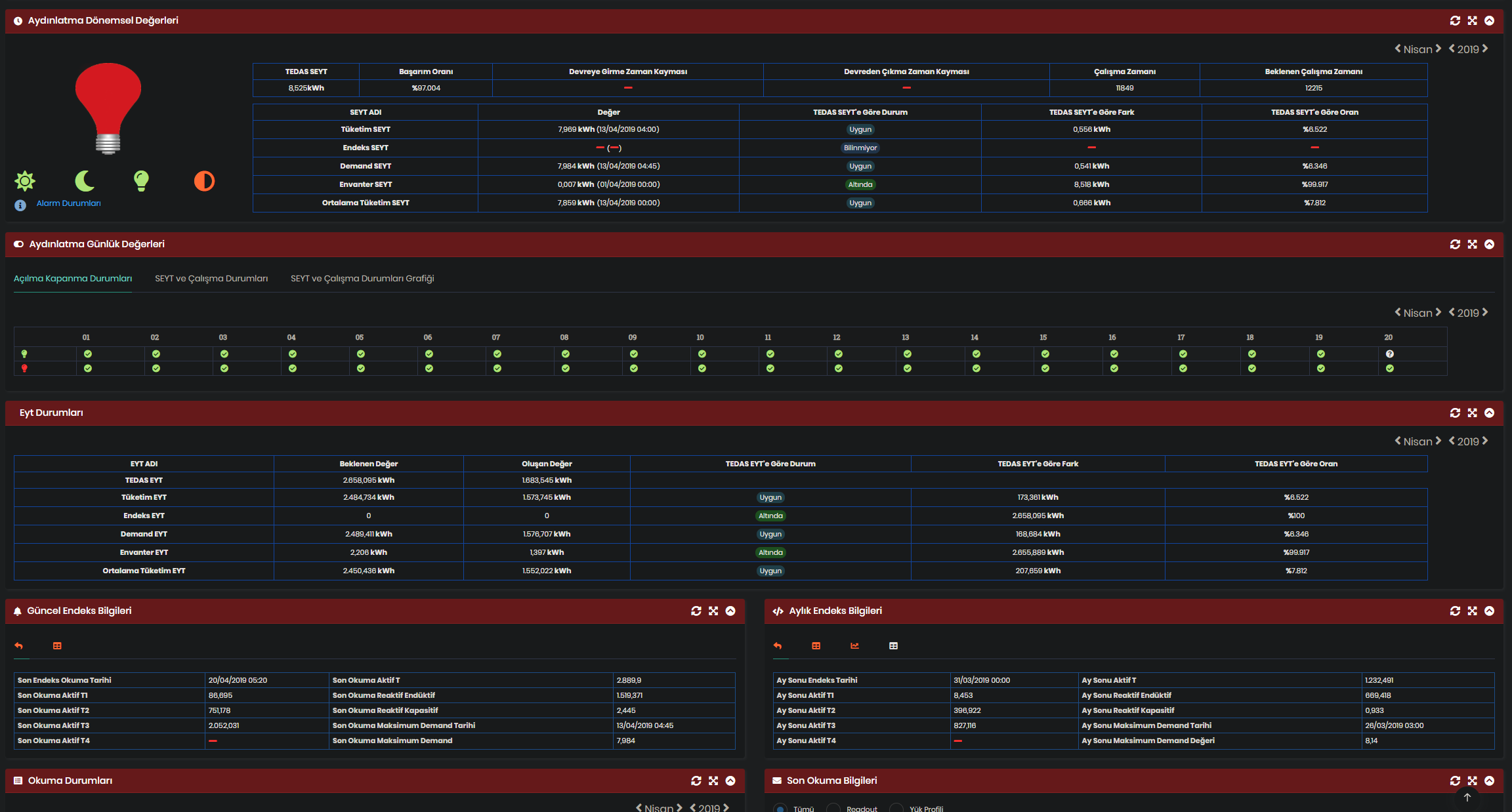Open the line chart view in Aylık Endeks Bilgileri
Image resolution: width=1512 pixels, height=812 pixels.
(x=854, y=646)
